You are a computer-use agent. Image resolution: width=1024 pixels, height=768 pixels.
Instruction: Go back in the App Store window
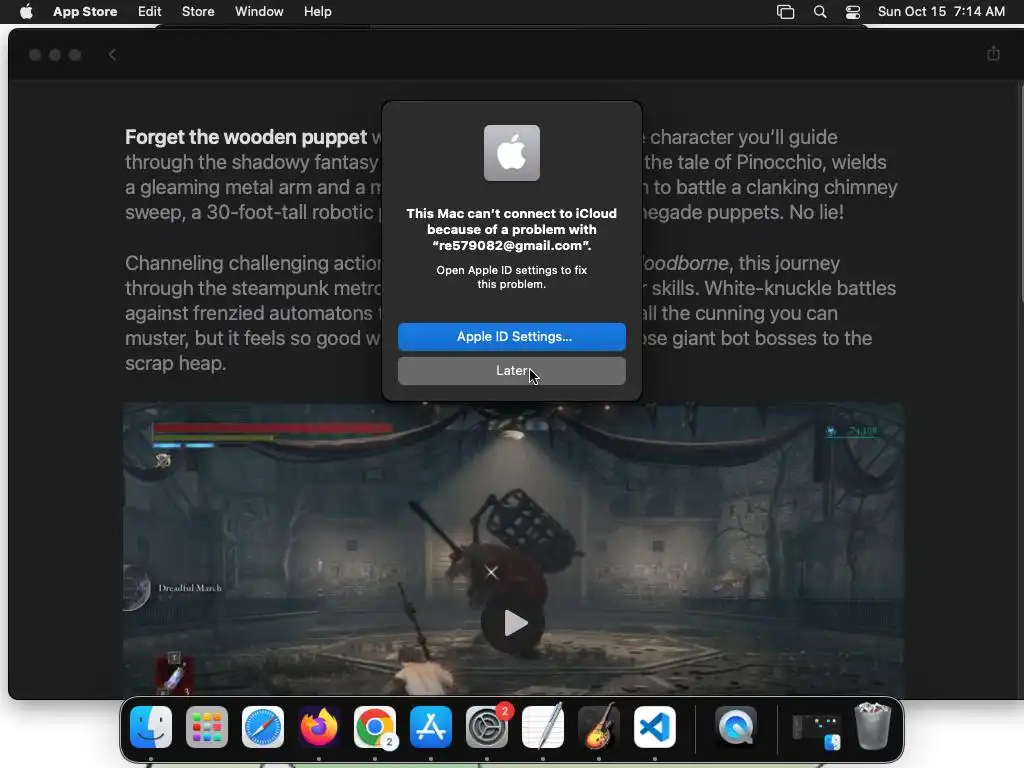(x=112, y=55)
